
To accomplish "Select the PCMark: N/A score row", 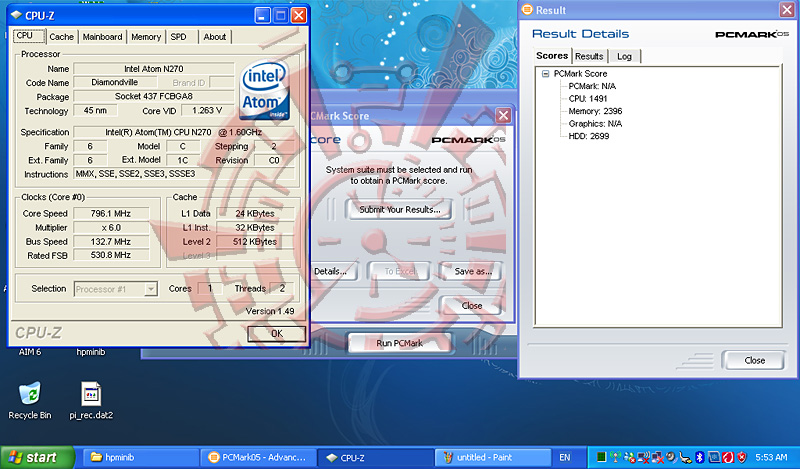I will click(x=592, y=86).
